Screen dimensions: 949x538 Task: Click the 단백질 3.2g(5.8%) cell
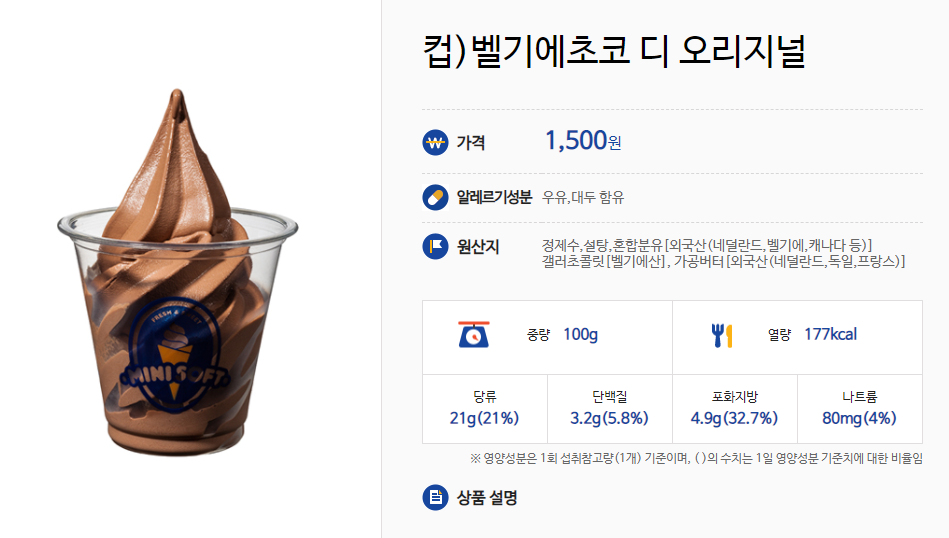click(610, 408)
